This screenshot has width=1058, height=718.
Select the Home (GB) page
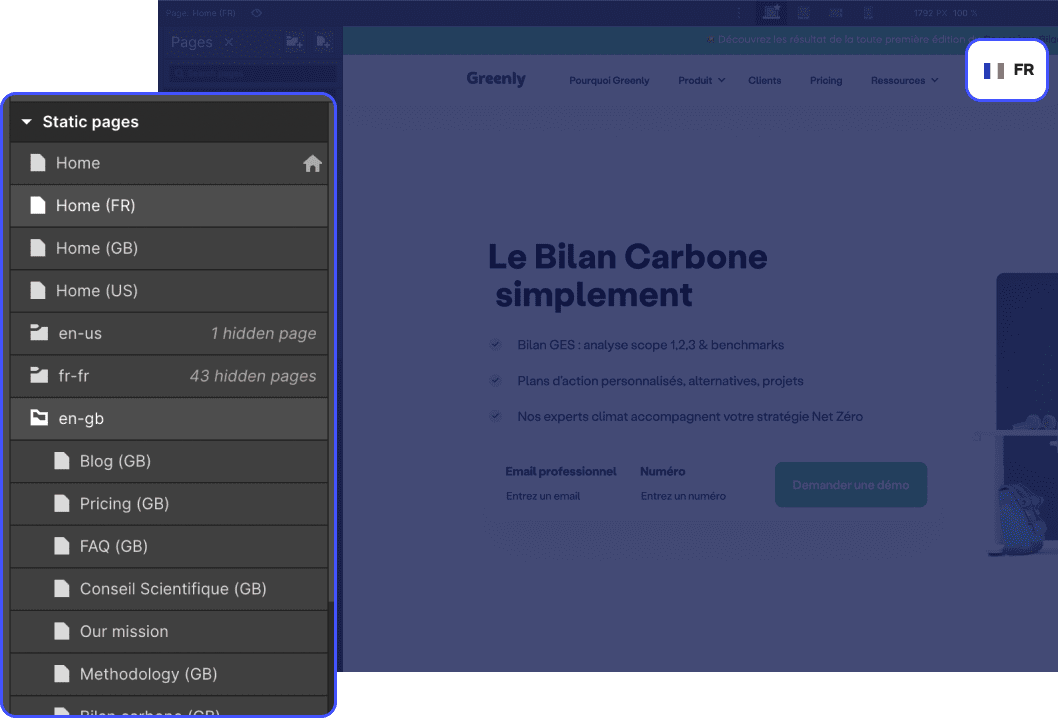coord(169,248)
